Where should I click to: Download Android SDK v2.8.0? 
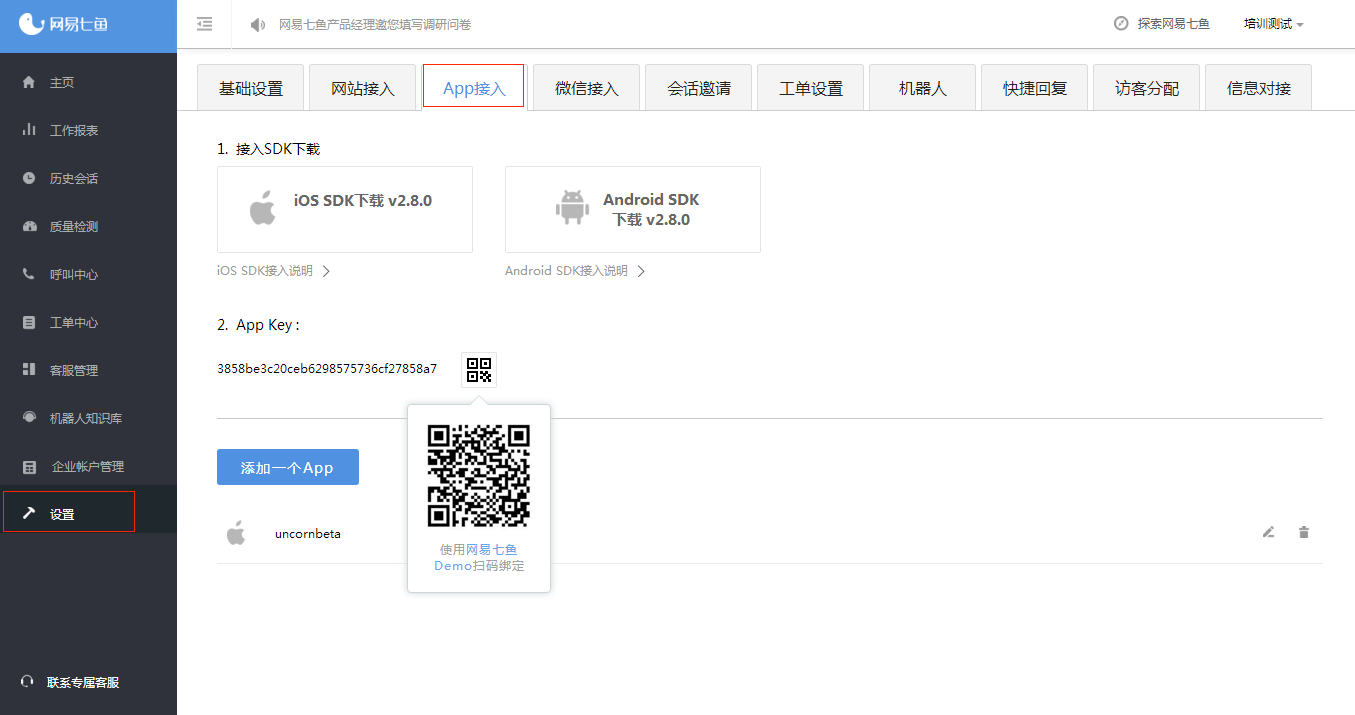point(633,209)
